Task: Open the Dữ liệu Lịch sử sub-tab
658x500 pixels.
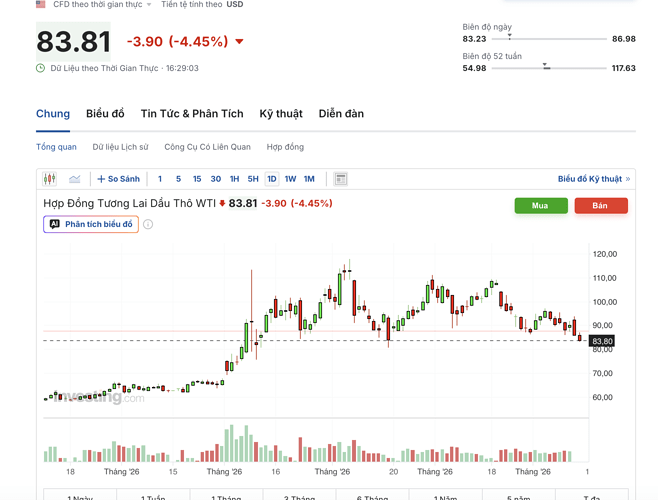Action: tap(120, 147)
